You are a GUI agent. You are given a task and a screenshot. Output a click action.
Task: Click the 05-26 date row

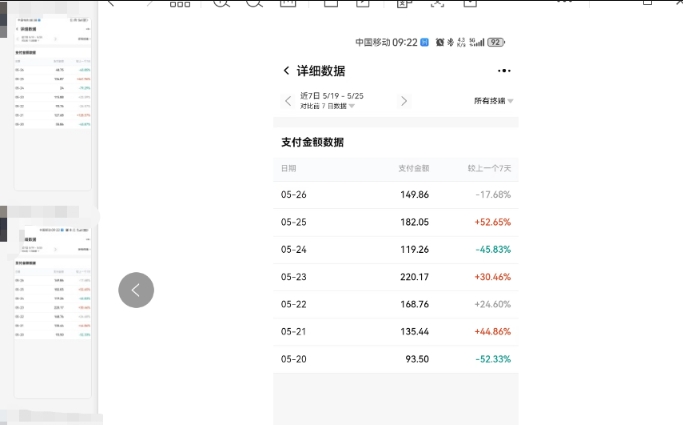point(292,195)
